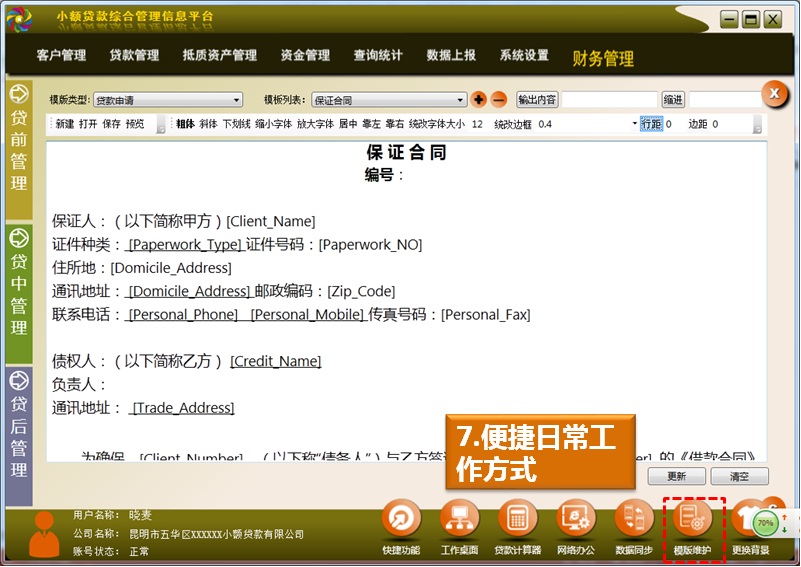Toggle 下划线 underline formatting
Image resolution: width=801 pixels, height=567 pixels.
236,124
